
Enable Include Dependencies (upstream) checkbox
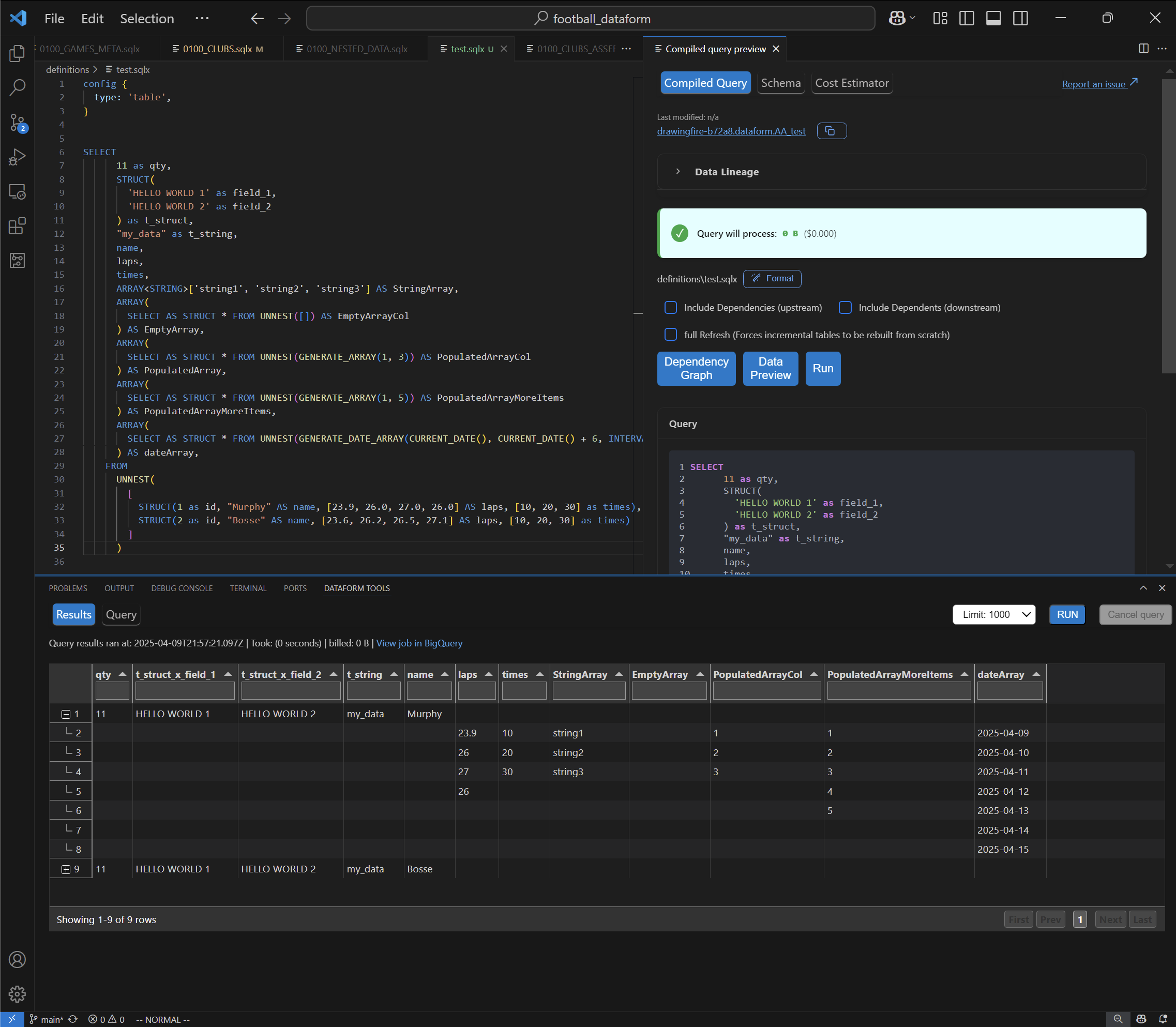(x=671, y=308)
